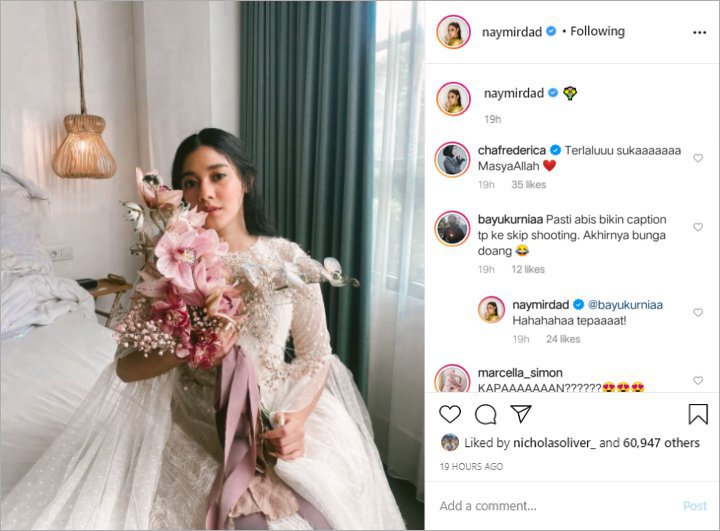Open the comment bubble icon

[x=485, y=414]
